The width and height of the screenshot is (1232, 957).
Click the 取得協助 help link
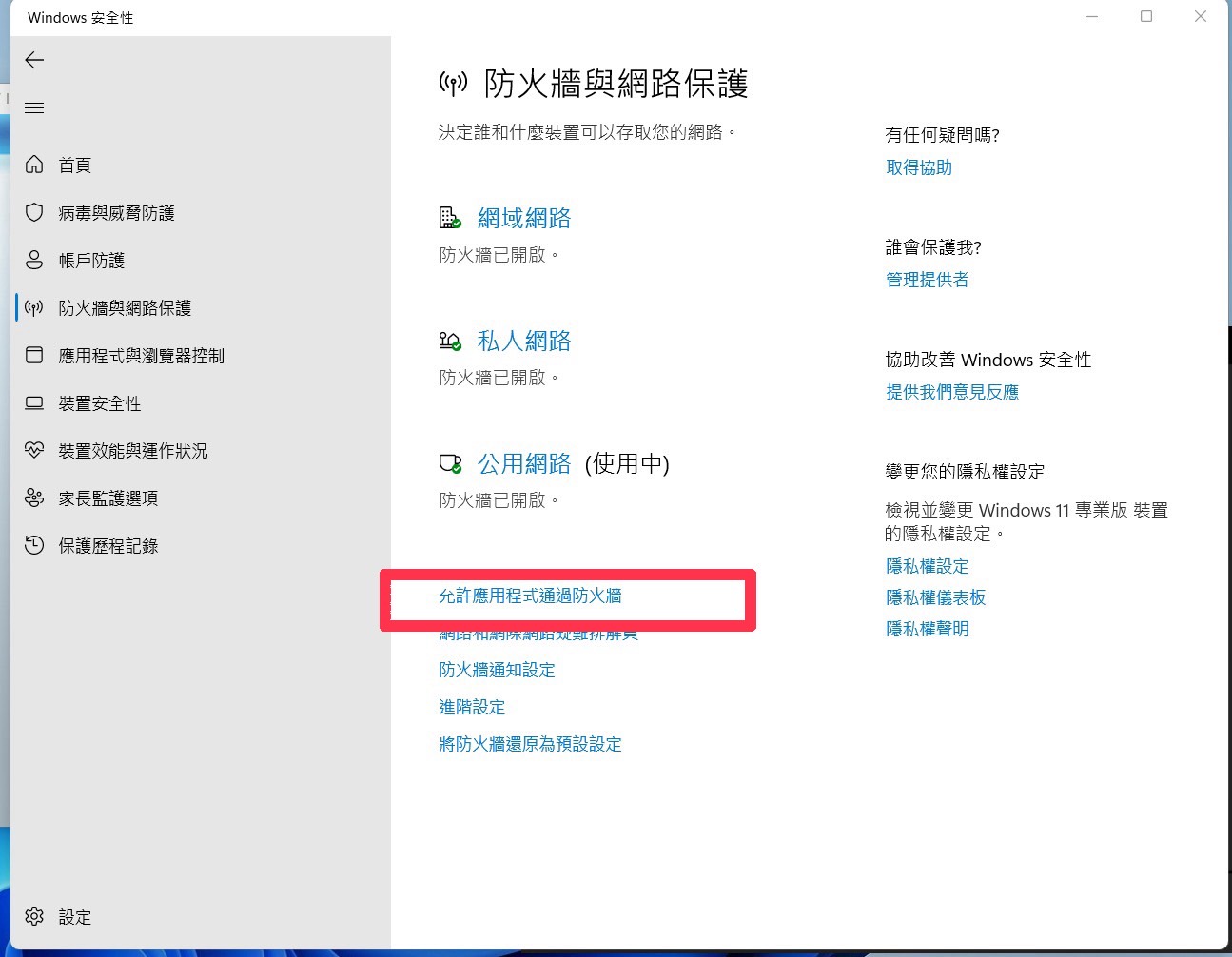(919, 167)
